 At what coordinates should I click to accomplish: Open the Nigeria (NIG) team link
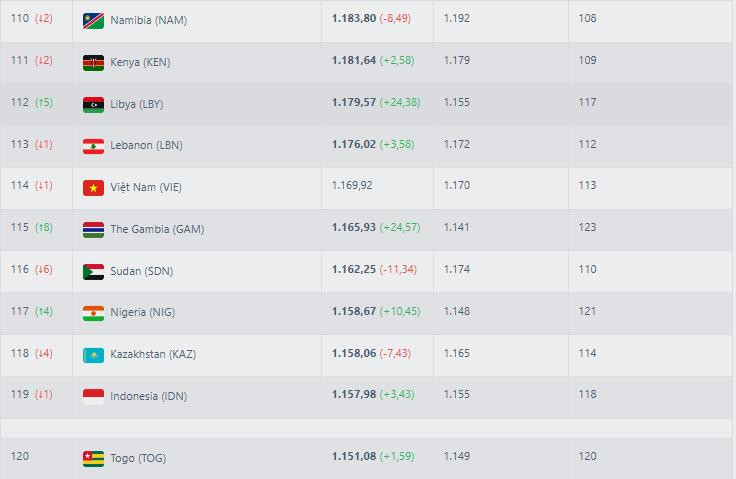pyautogui.click(x=143, y=313)
